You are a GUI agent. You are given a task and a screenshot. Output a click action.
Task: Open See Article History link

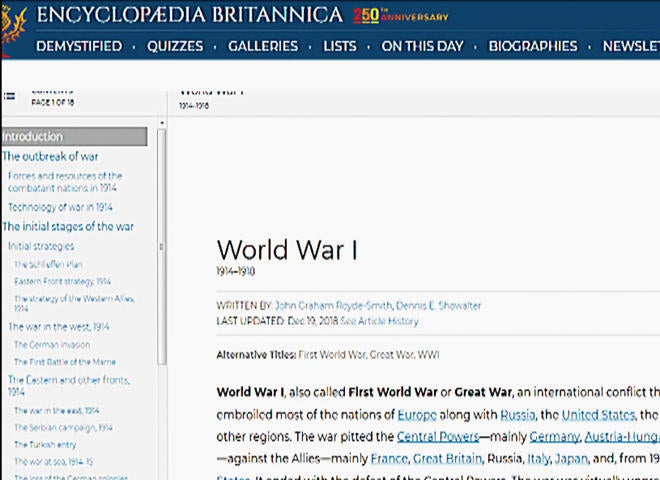(x=379, y=321)
